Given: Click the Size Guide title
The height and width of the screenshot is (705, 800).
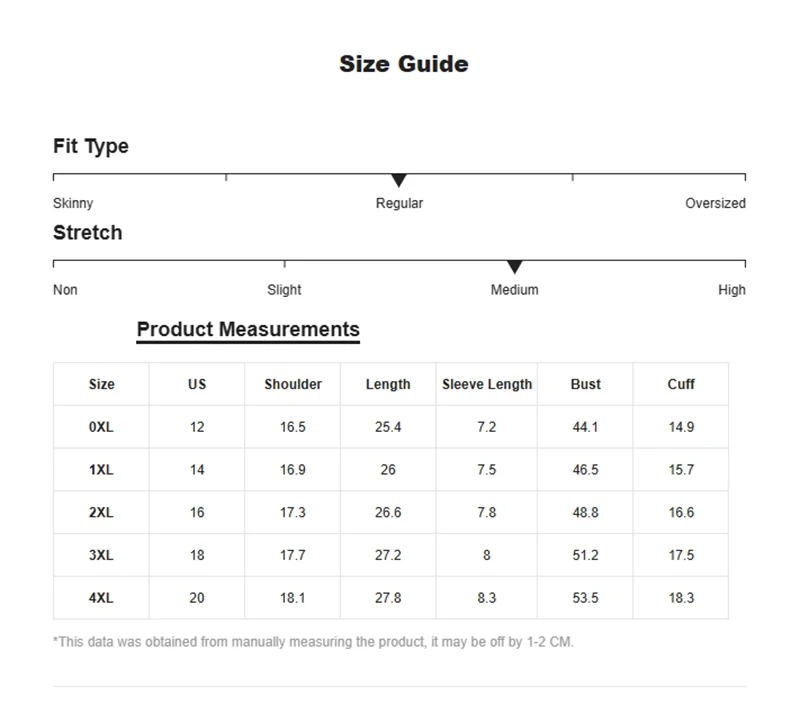Looking at the screenshot, I should [403, 64].
